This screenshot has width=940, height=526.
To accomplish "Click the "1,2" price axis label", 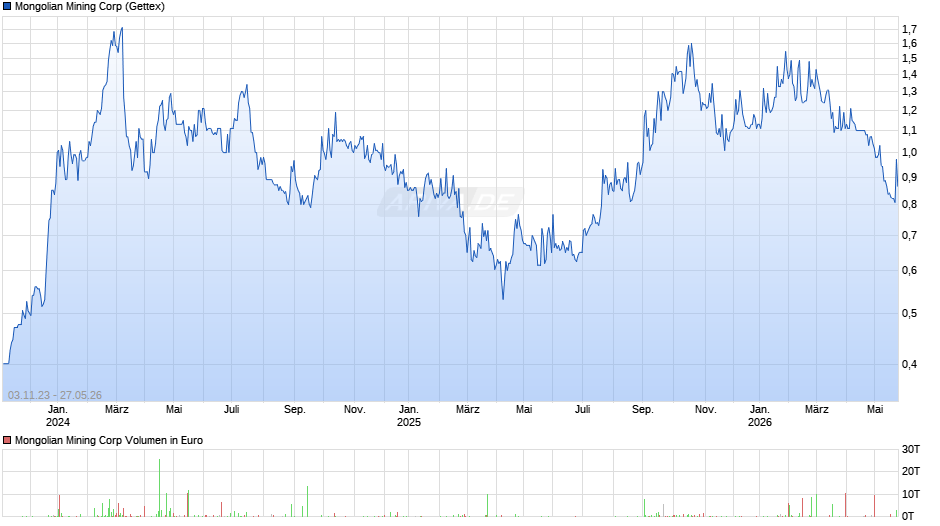I will pyautogui.click(x=909, y=110).
